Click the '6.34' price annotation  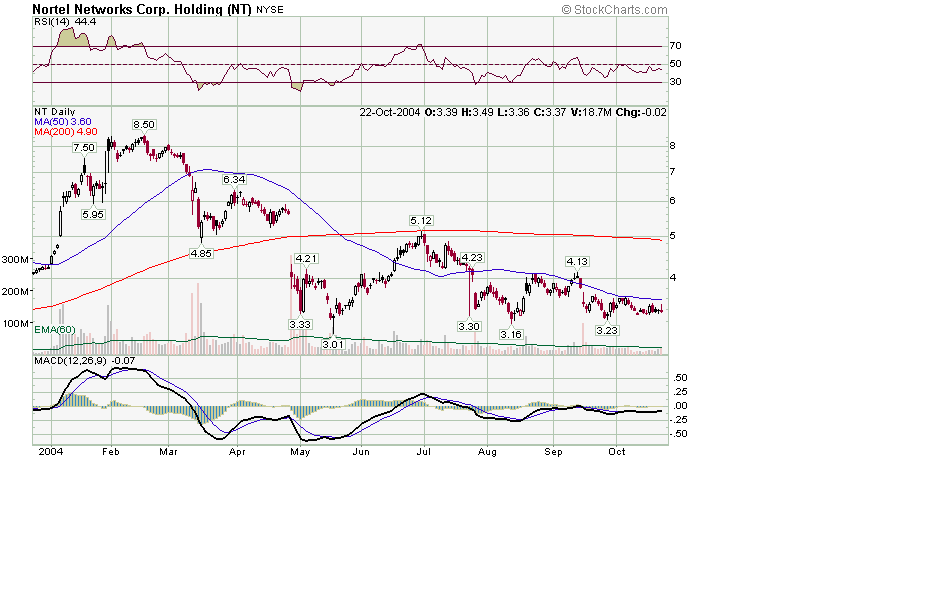pyautogui.click(x=234, y=179)
